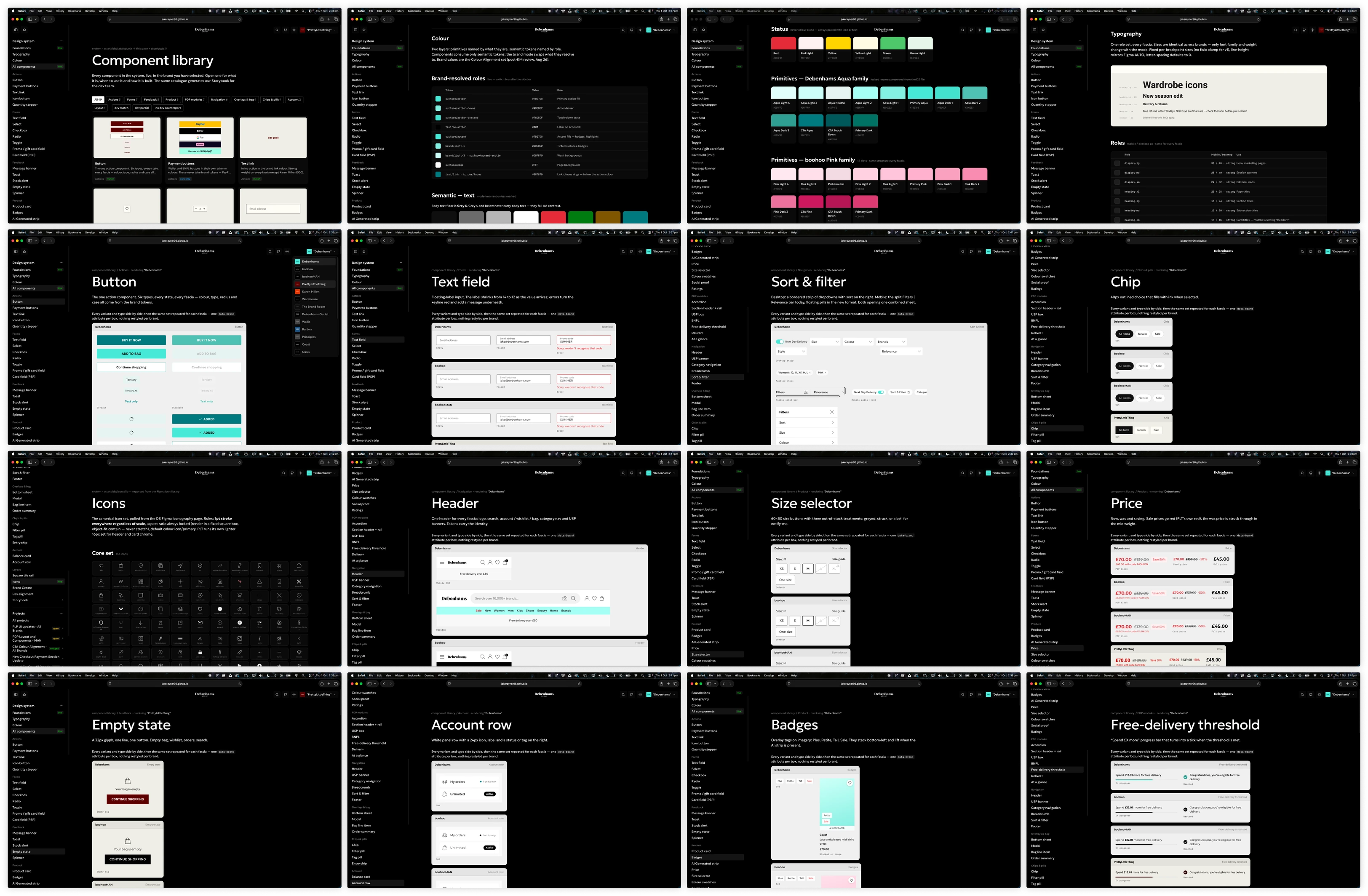
Task: Click the search icon in the Icons window
Action: click(283, 473)
